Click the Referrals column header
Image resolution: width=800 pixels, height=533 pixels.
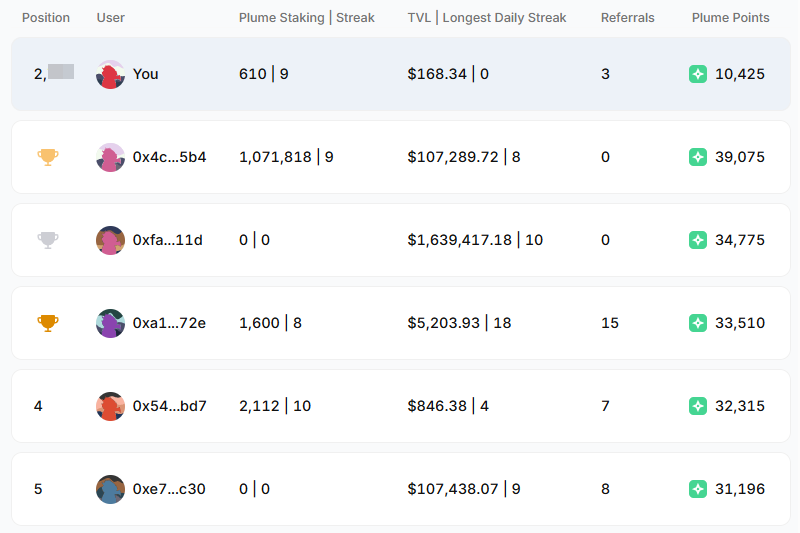[628, 18]
